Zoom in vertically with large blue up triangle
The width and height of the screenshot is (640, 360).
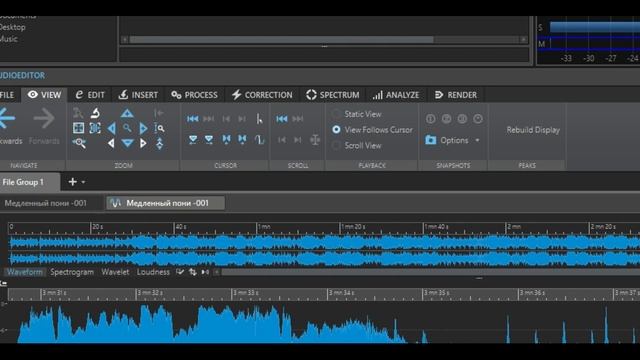[127, 113]
